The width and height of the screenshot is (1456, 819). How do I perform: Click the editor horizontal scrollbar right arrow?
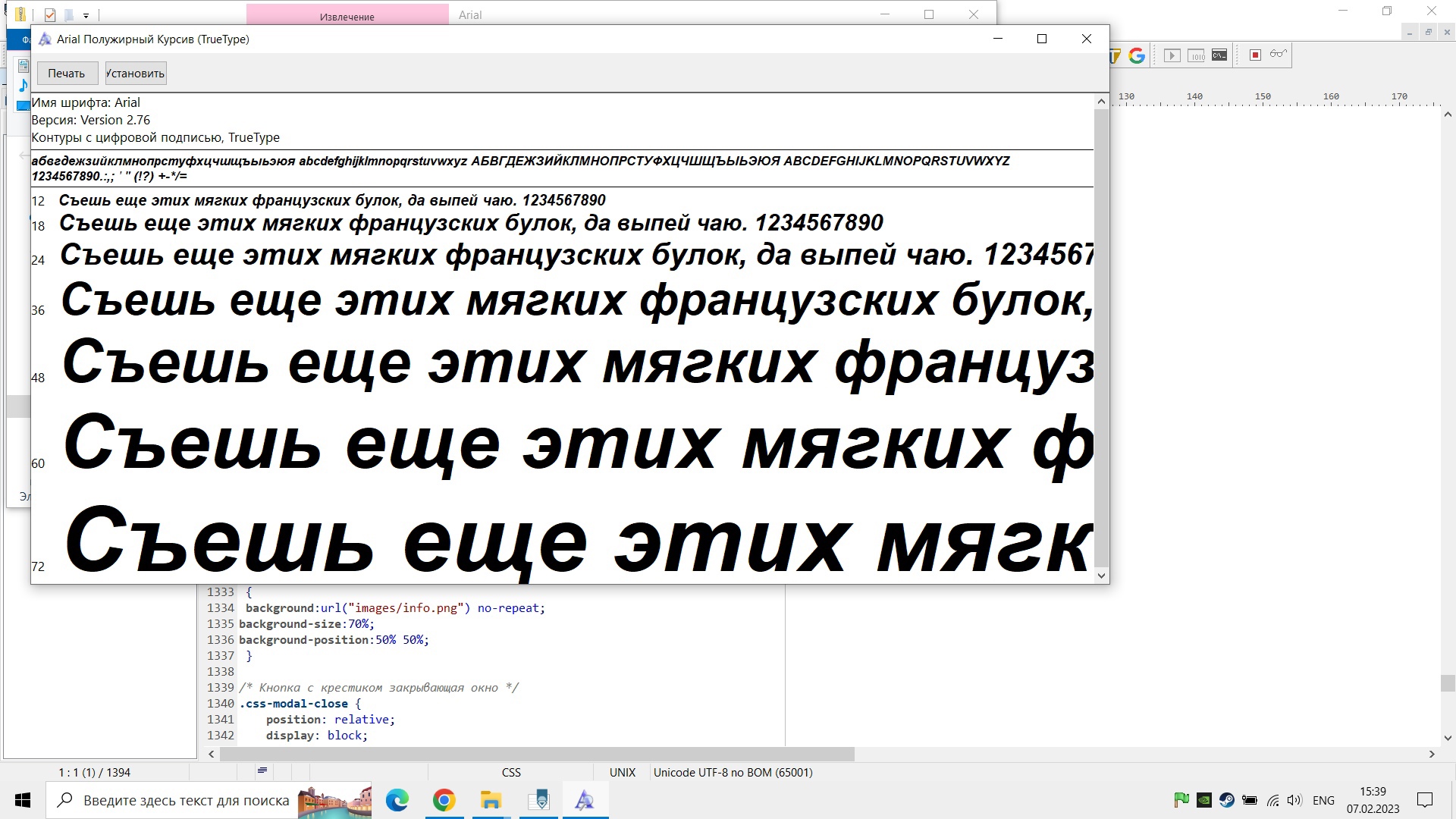point(1432,754)
